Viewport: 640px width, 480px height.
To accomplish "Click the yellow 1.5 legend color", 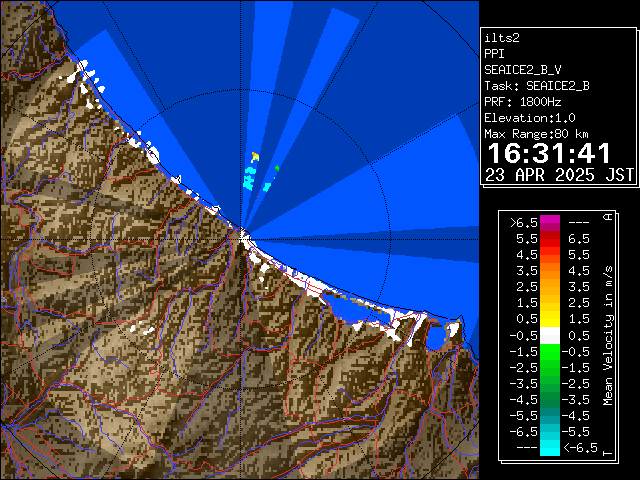I will tap(550, 319).
